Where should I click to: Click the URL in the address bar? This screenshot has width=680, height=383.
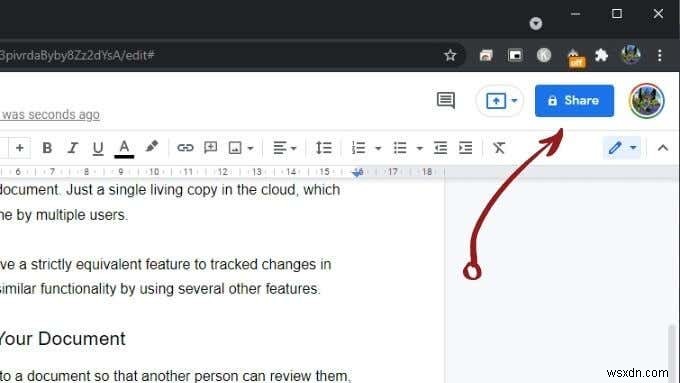[77, 55]
